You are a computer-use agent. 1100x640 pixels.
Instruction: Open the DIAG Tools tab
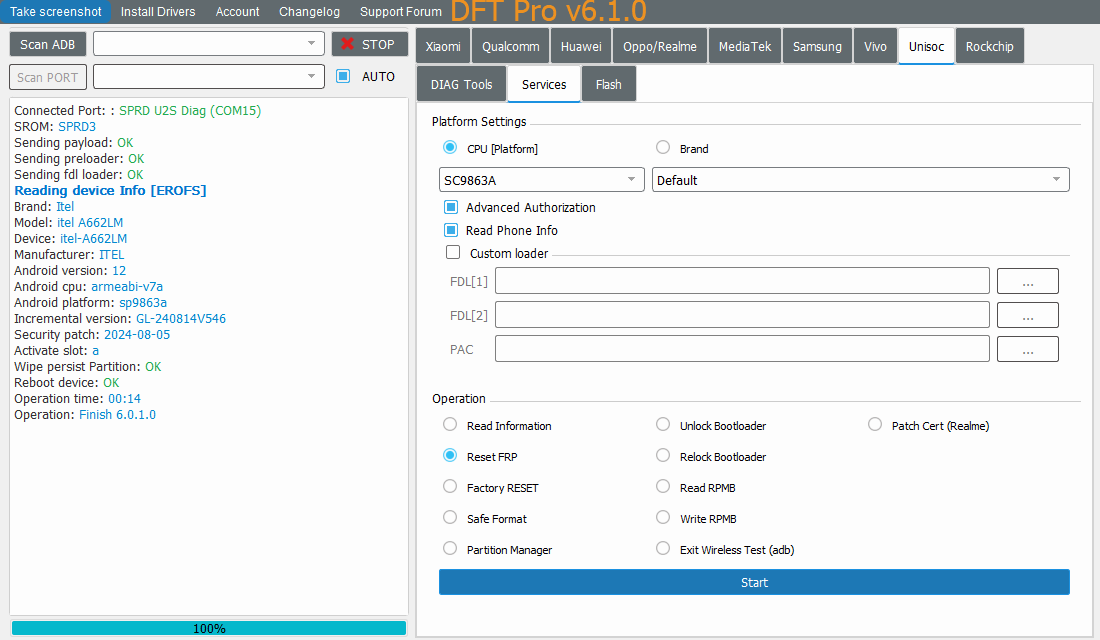click(x=461, y=85)
